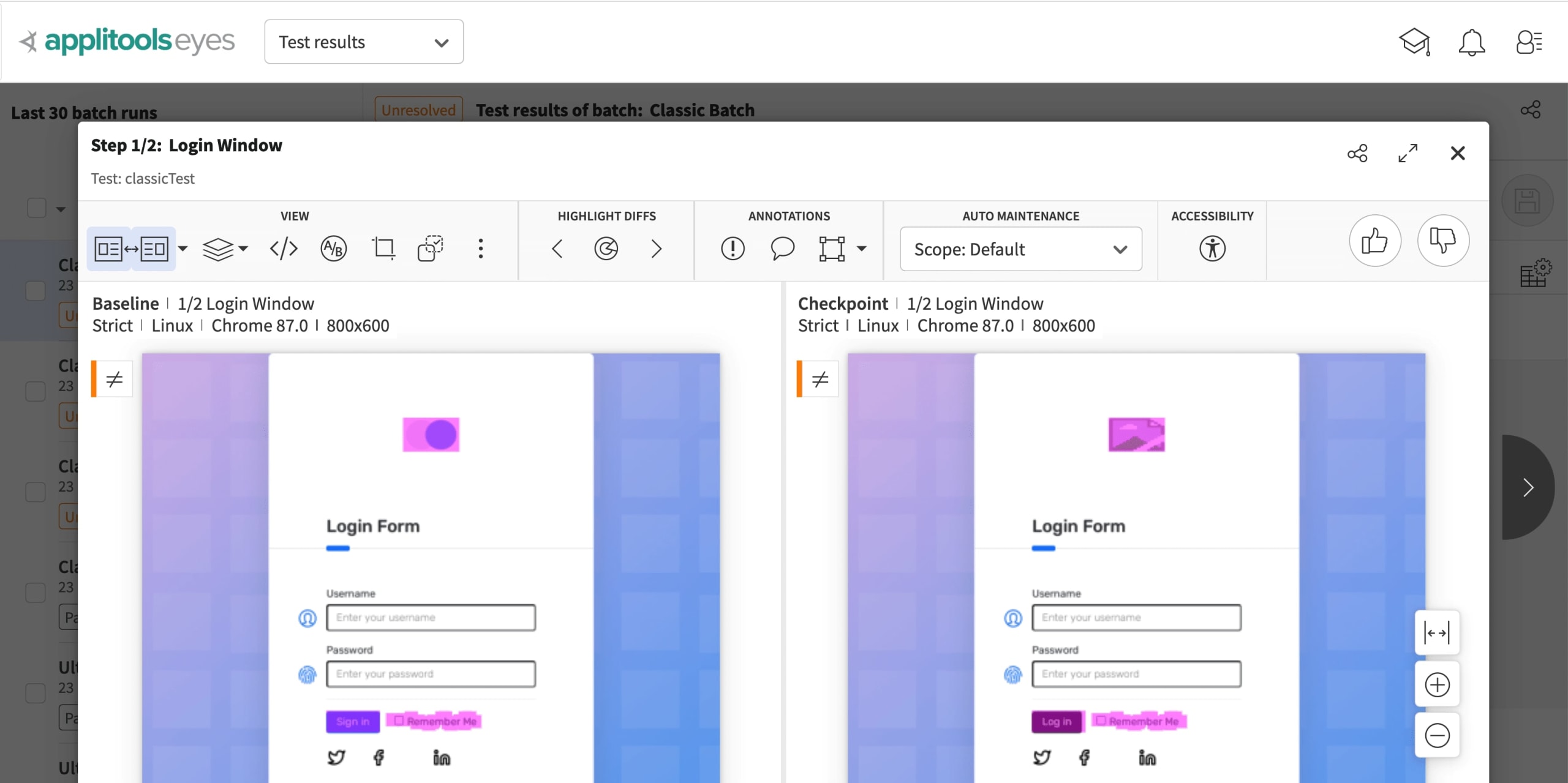Add a bug remark annotation icon
This screenshot has width=1568, height=783.
733,249
